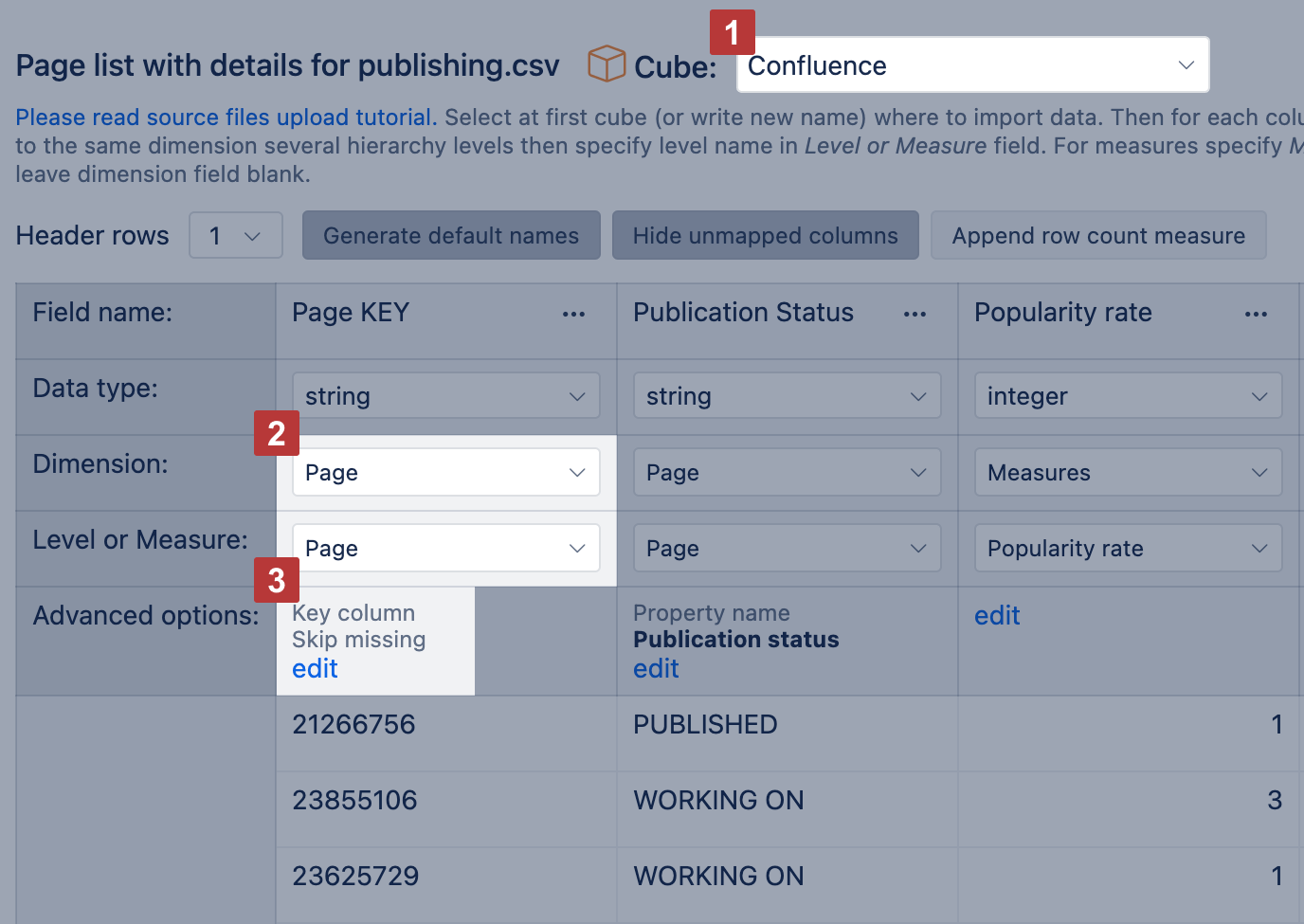Open Publication Status data type dropdown

coord(787,396)
